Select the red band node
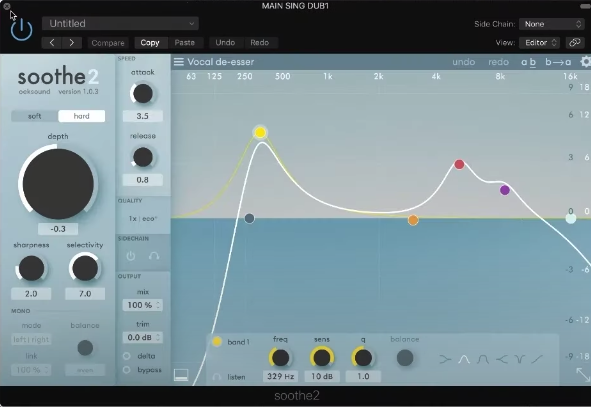 459,164
